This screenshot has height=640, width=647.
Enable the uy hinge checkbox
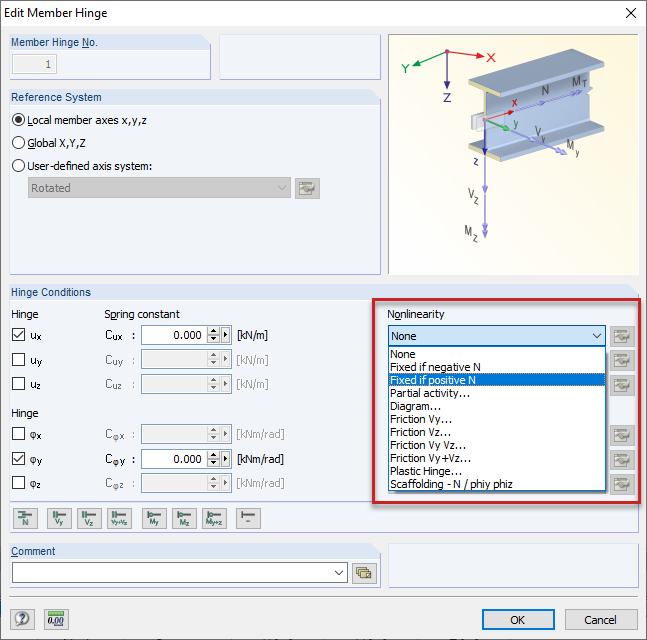pyautogui.click(x=19, y=359)
